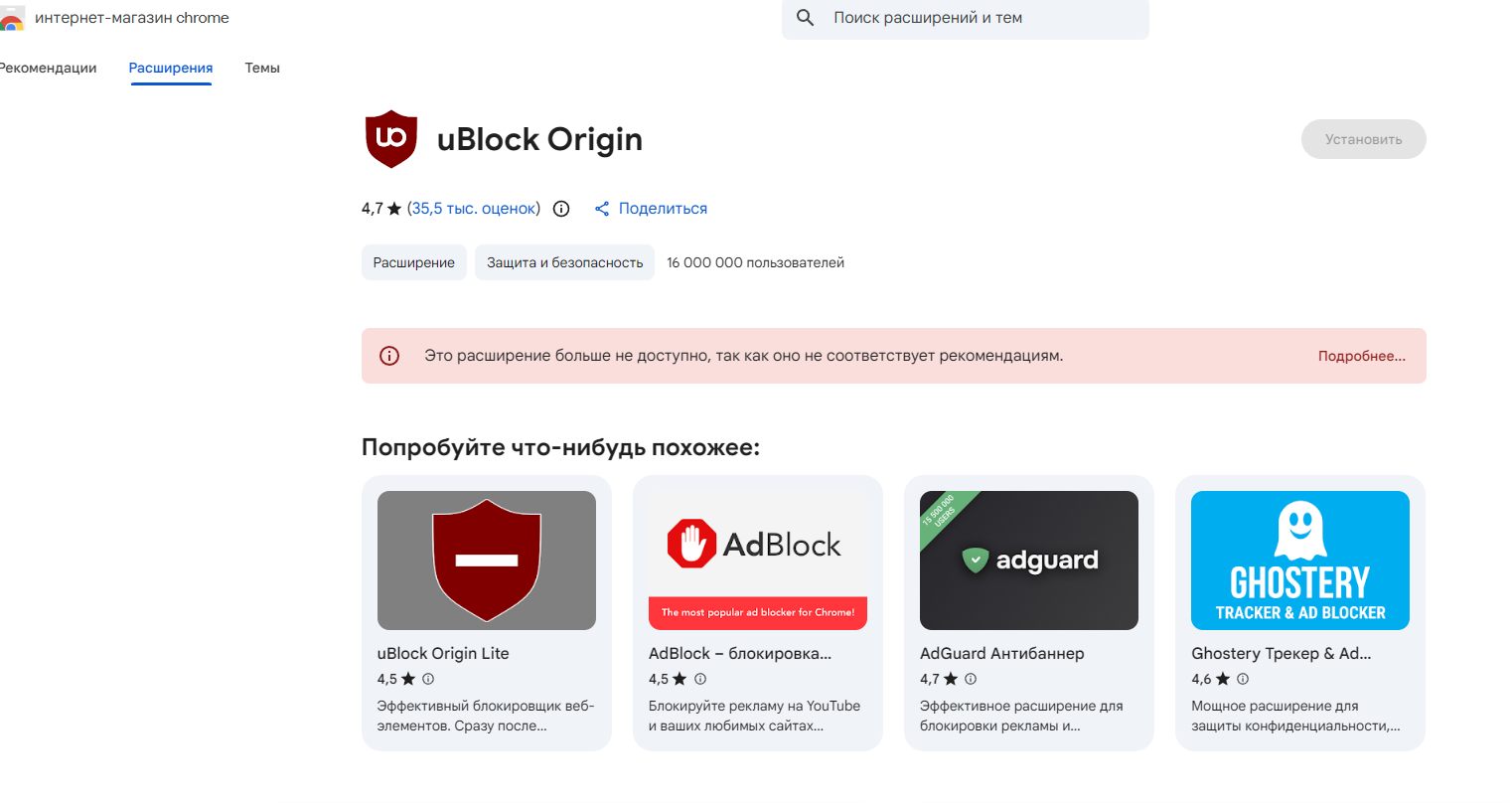This screenshot has width=1512, height=803.
Task: Click the search magnifier icon
Action: 806,18
